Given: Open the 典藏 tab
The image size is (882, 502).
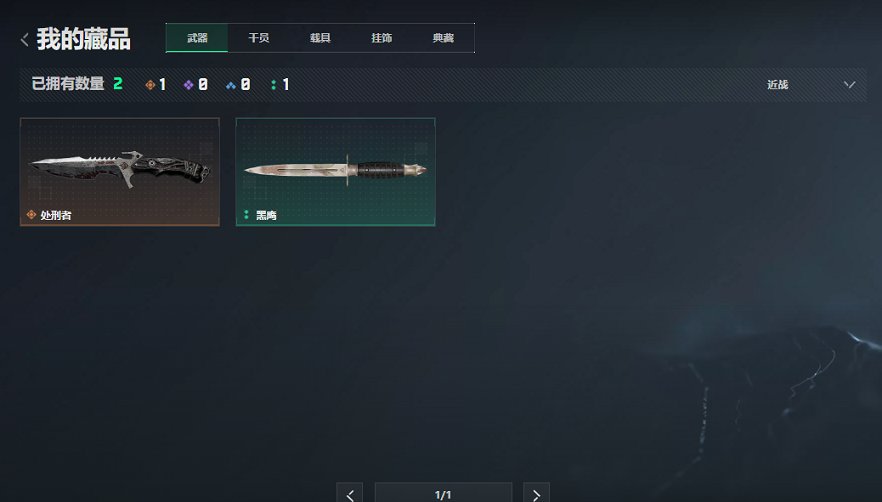Looking at the screenshot, I should (443, 38).
